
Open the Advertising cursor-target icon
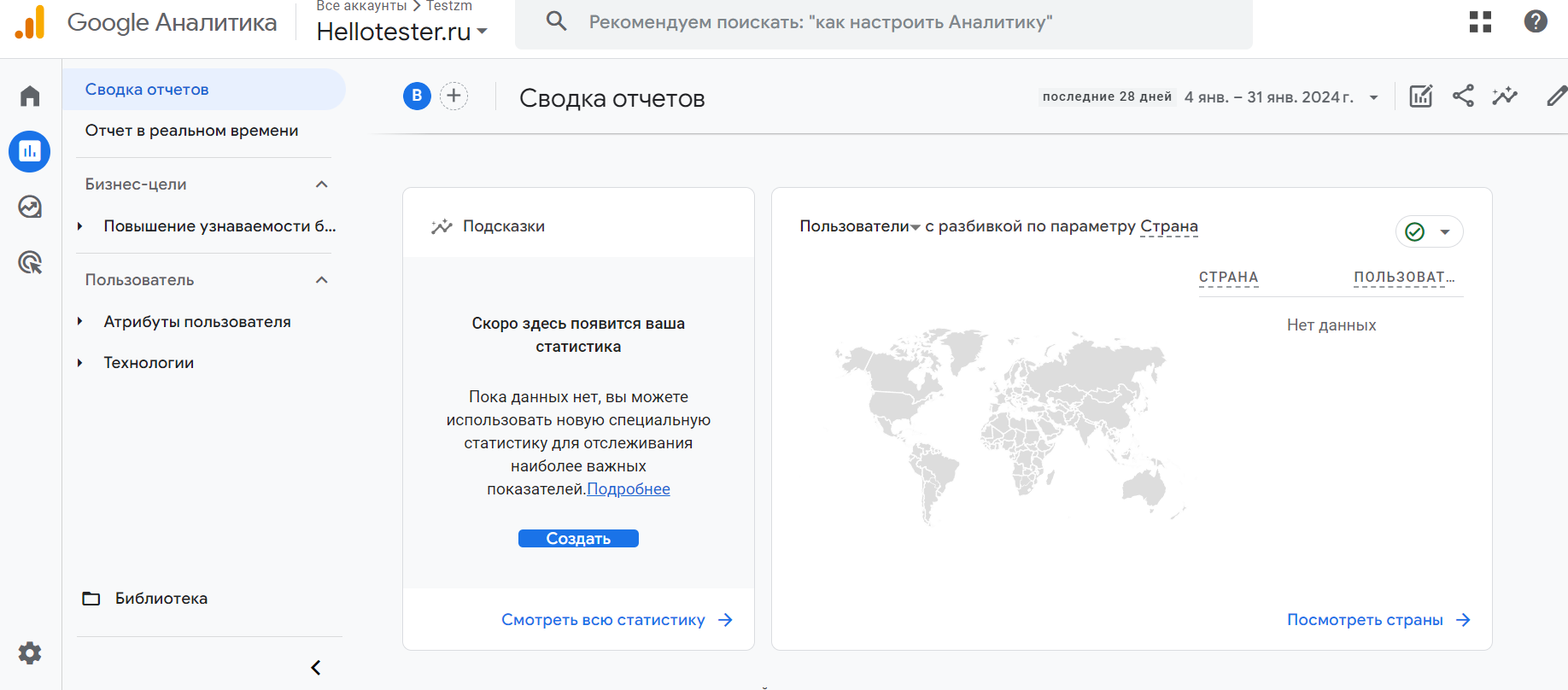pos(30,262)
